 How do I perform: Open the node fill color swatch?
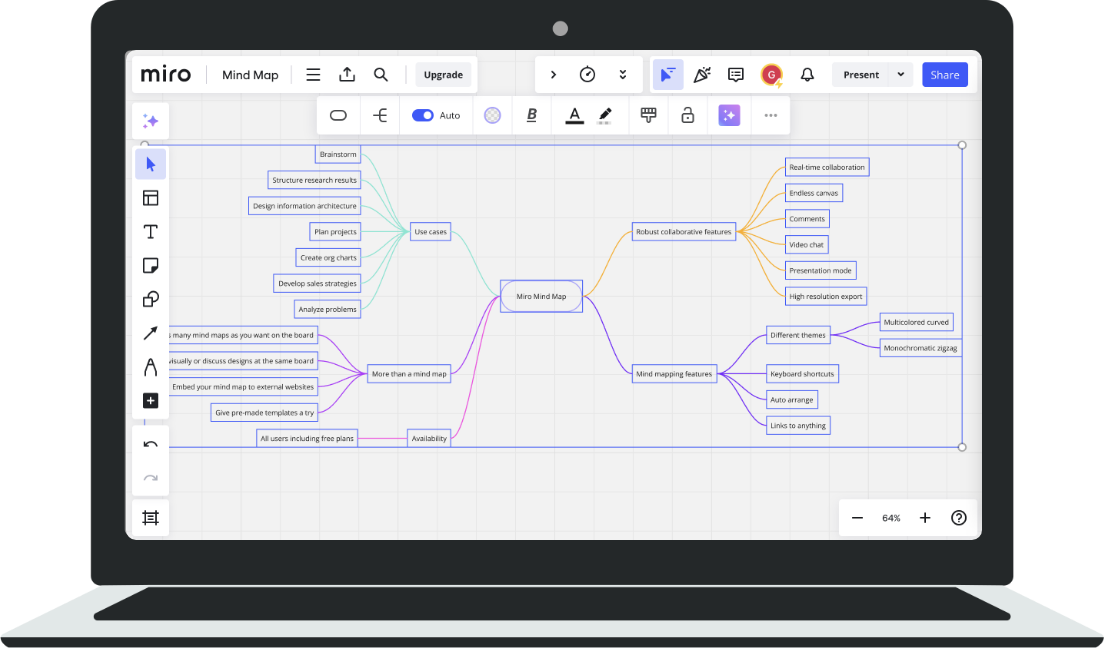tap(492, 116)
